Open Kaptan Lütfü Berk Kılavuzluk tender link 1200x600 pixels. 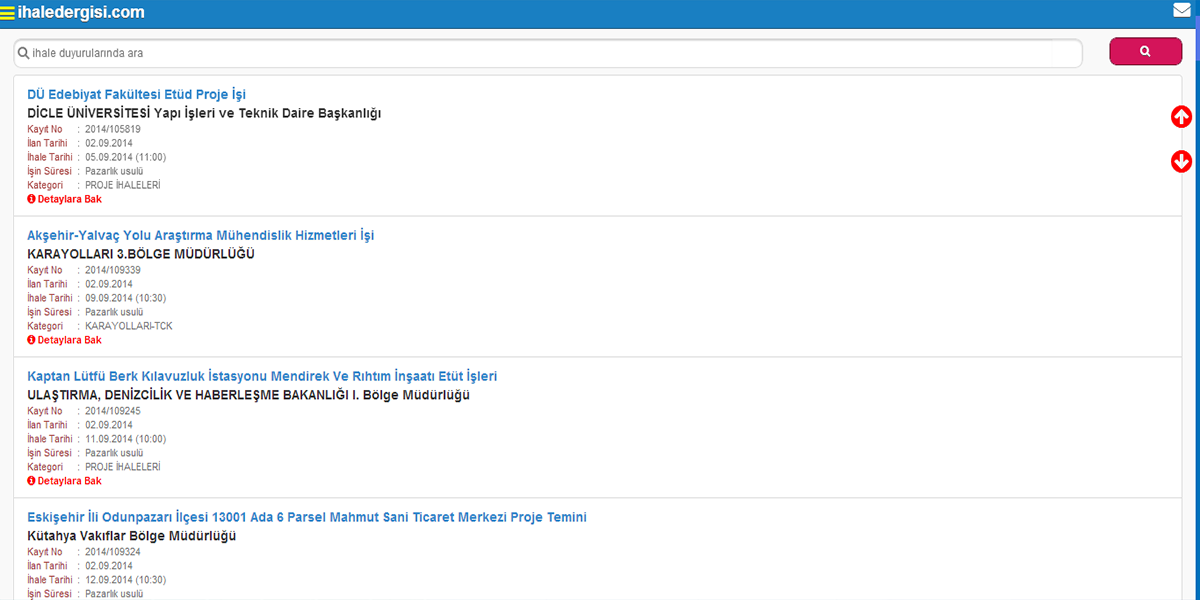[x=261, y=377]
